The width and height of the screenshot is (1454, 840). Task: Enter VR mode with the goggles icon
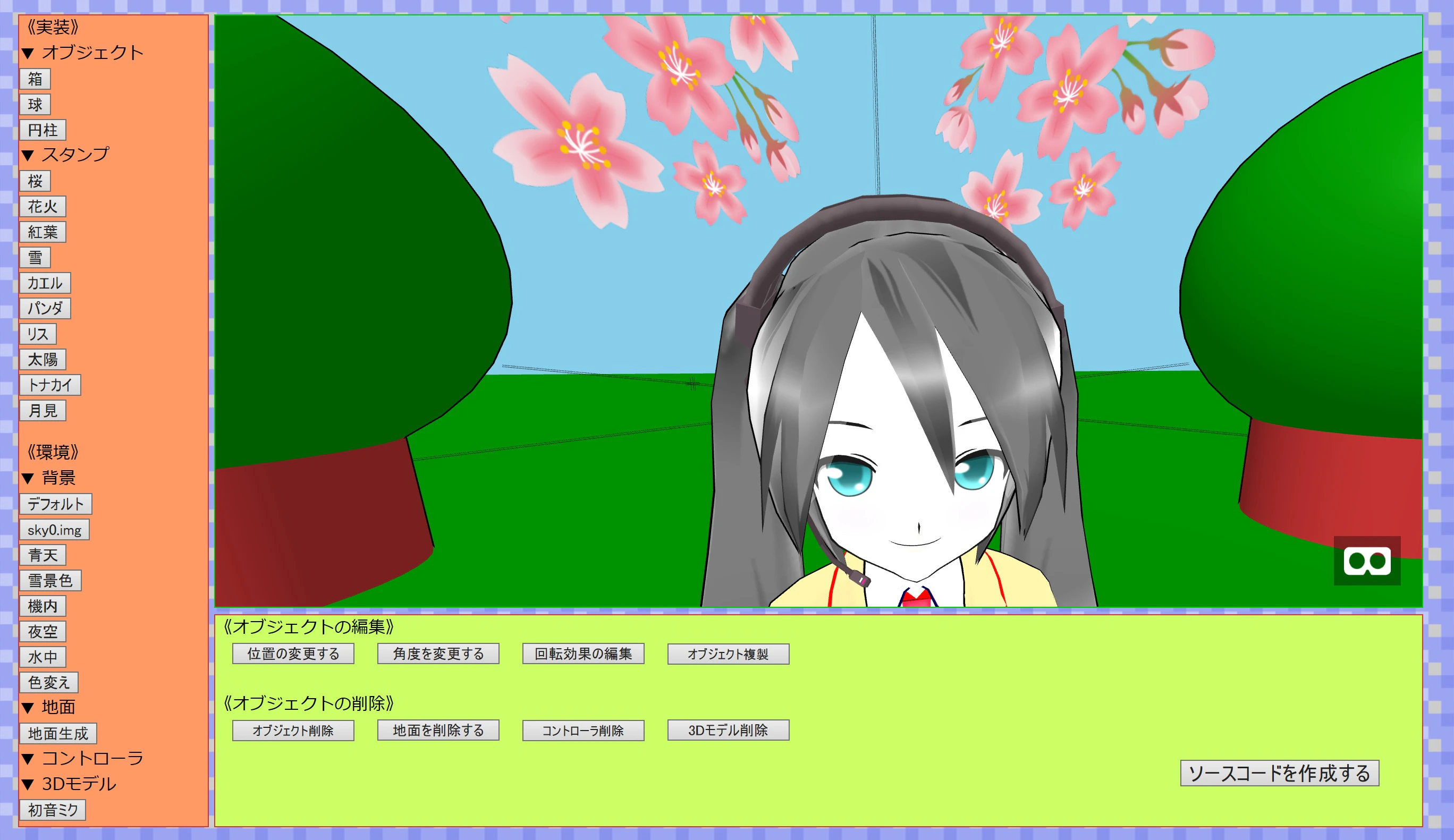1367,561
